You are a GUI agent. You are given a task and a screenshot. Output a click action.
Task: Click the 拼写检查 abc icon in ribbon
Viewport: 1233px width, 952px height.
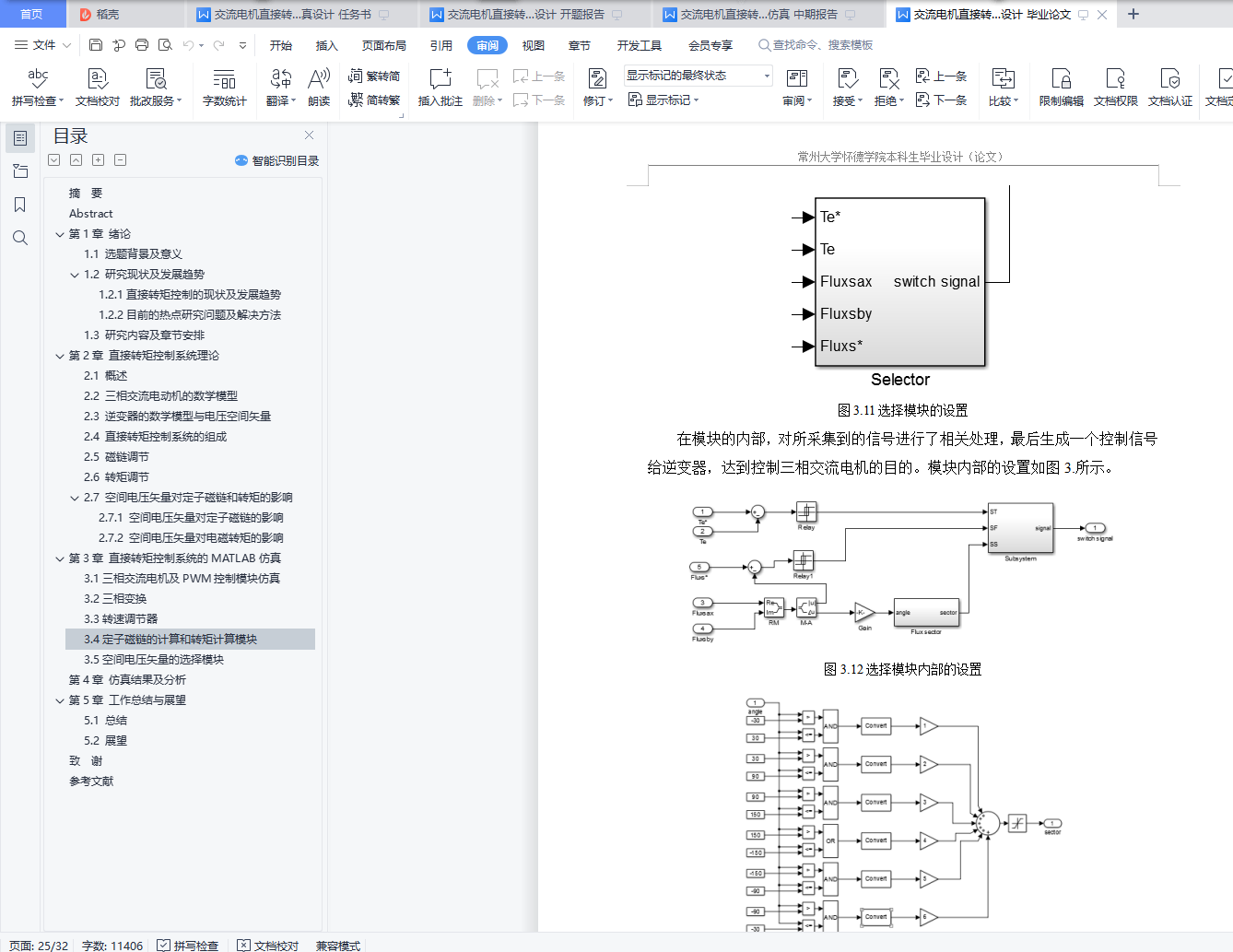38,78
